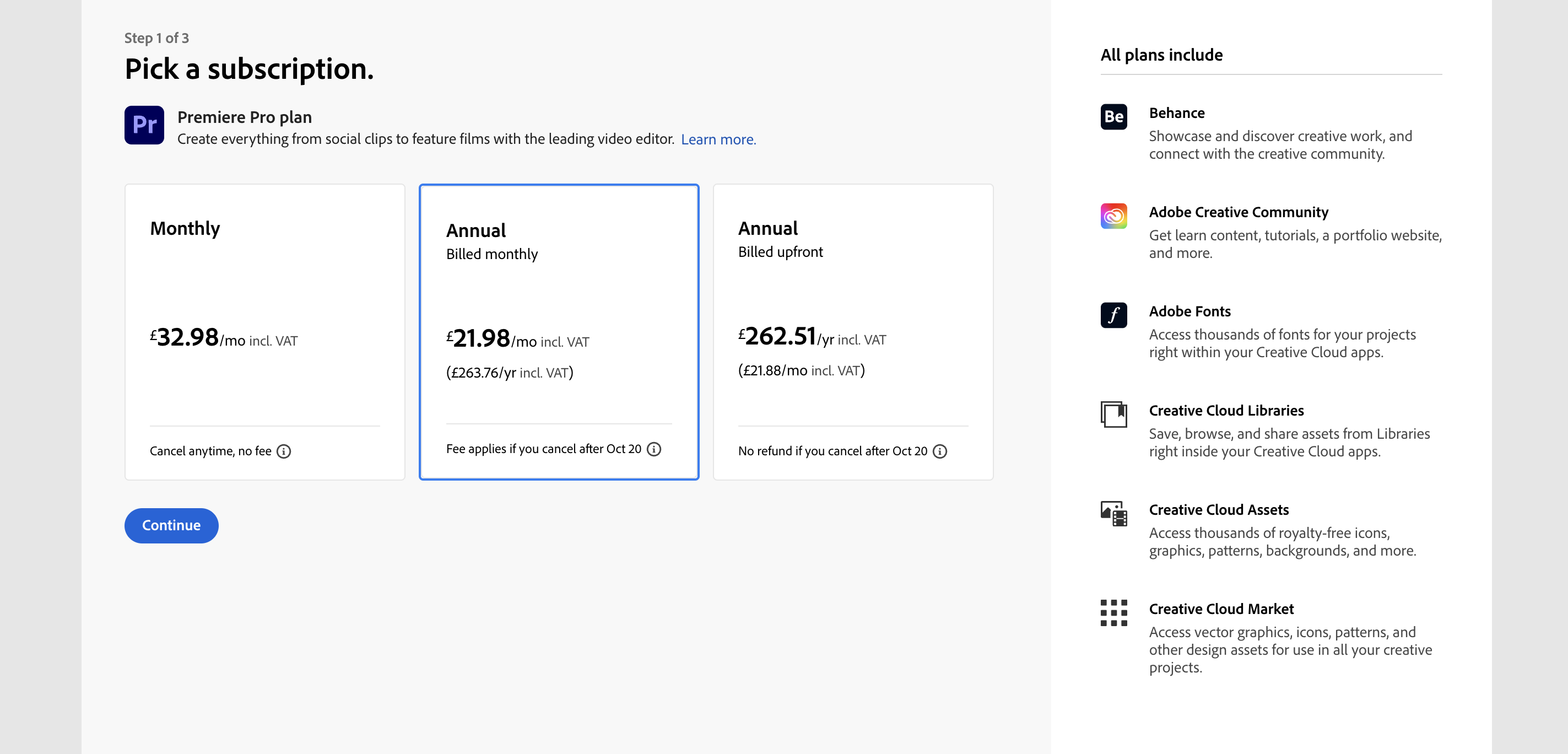Open the Learn more link
1568x754 pixels.
click(718, 139)
